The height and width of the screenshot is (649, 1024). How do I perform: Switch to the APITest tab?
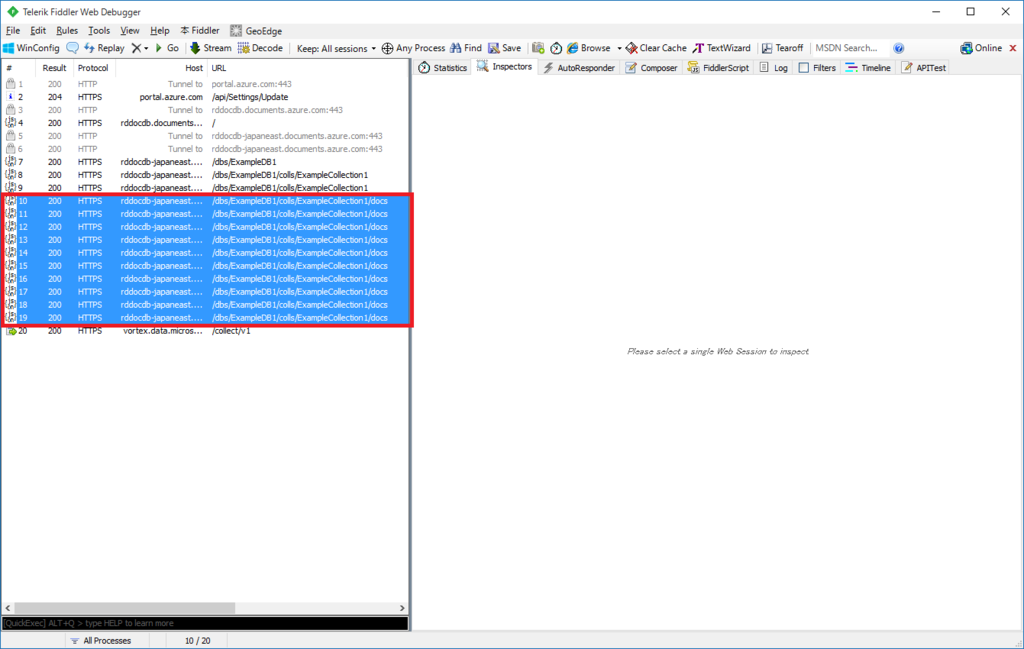coord(923,67)
